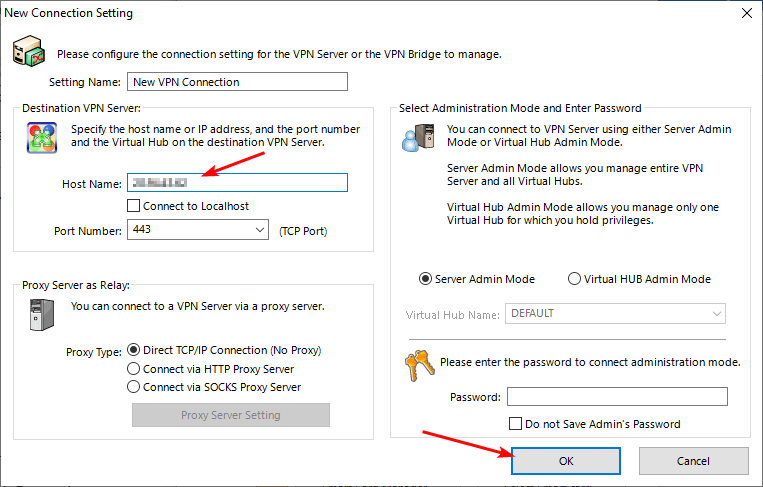The width and height of the screenshot is (763, 487).
Task: Choose Direct TCP/IP Connection (No Proxy)
Action: [134, 351]
